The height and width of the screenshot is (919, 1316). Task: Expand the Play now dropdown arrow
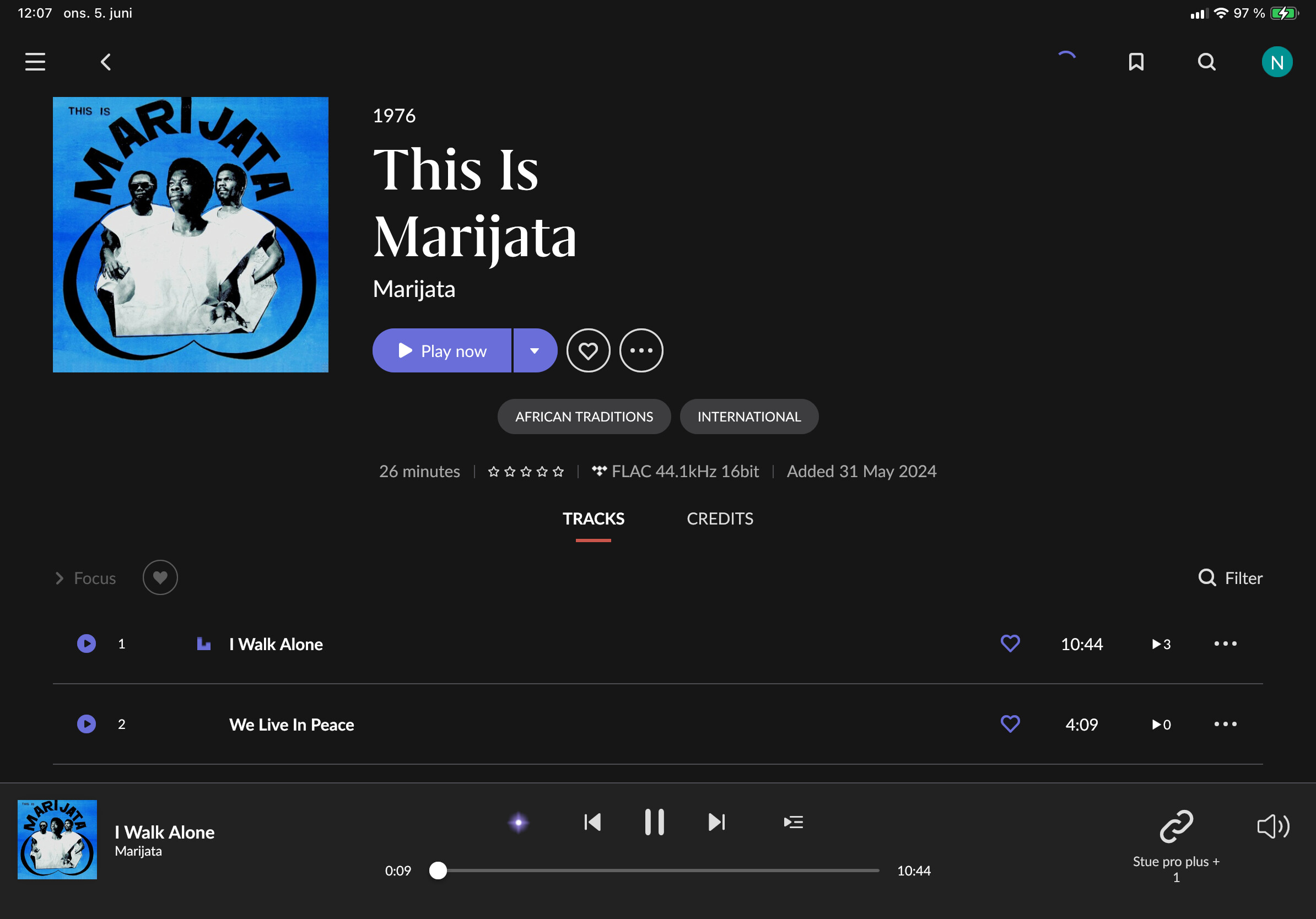coord(535,350)
